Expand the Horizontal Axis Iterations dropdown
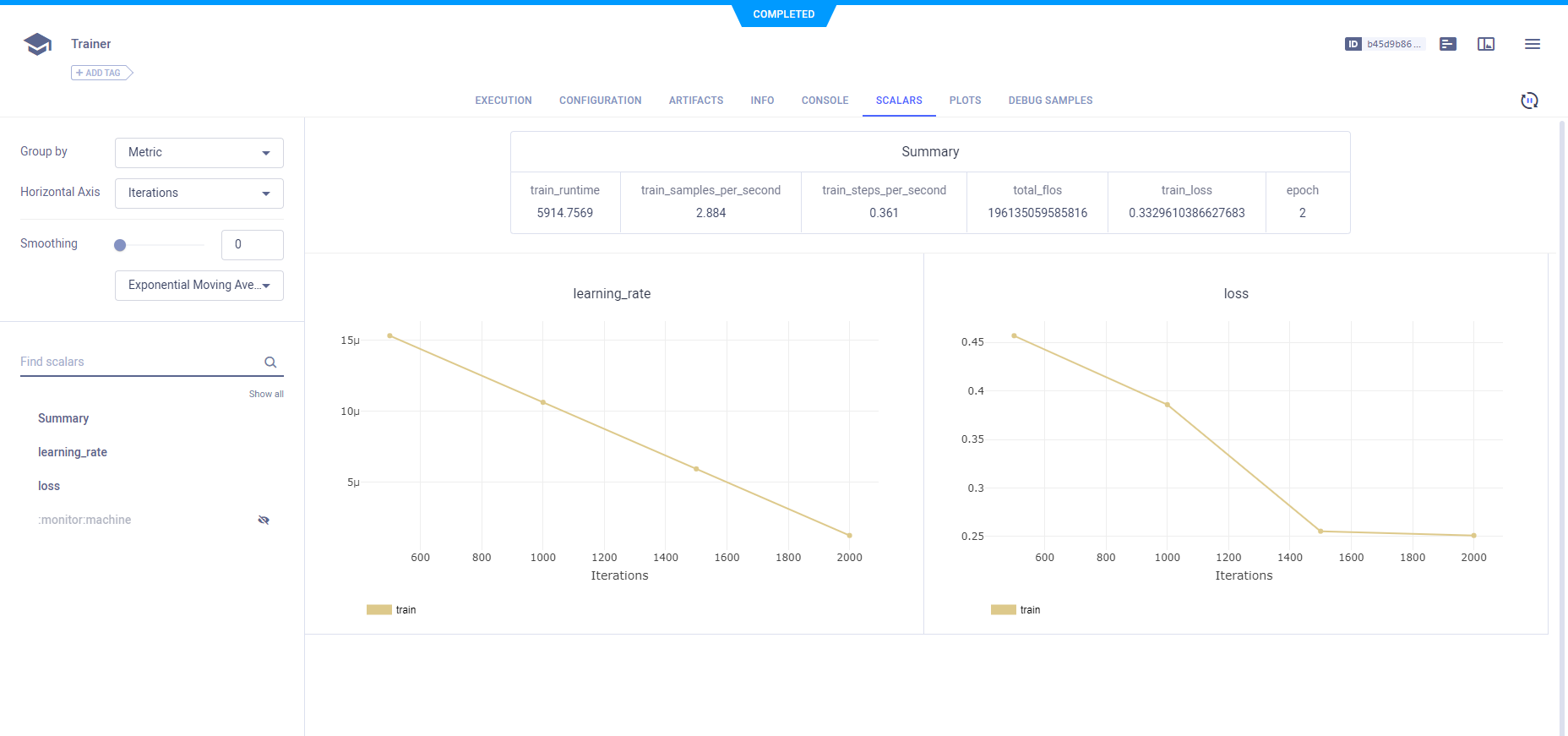This screenshot has height=736, width=1568. pos(199,194)
